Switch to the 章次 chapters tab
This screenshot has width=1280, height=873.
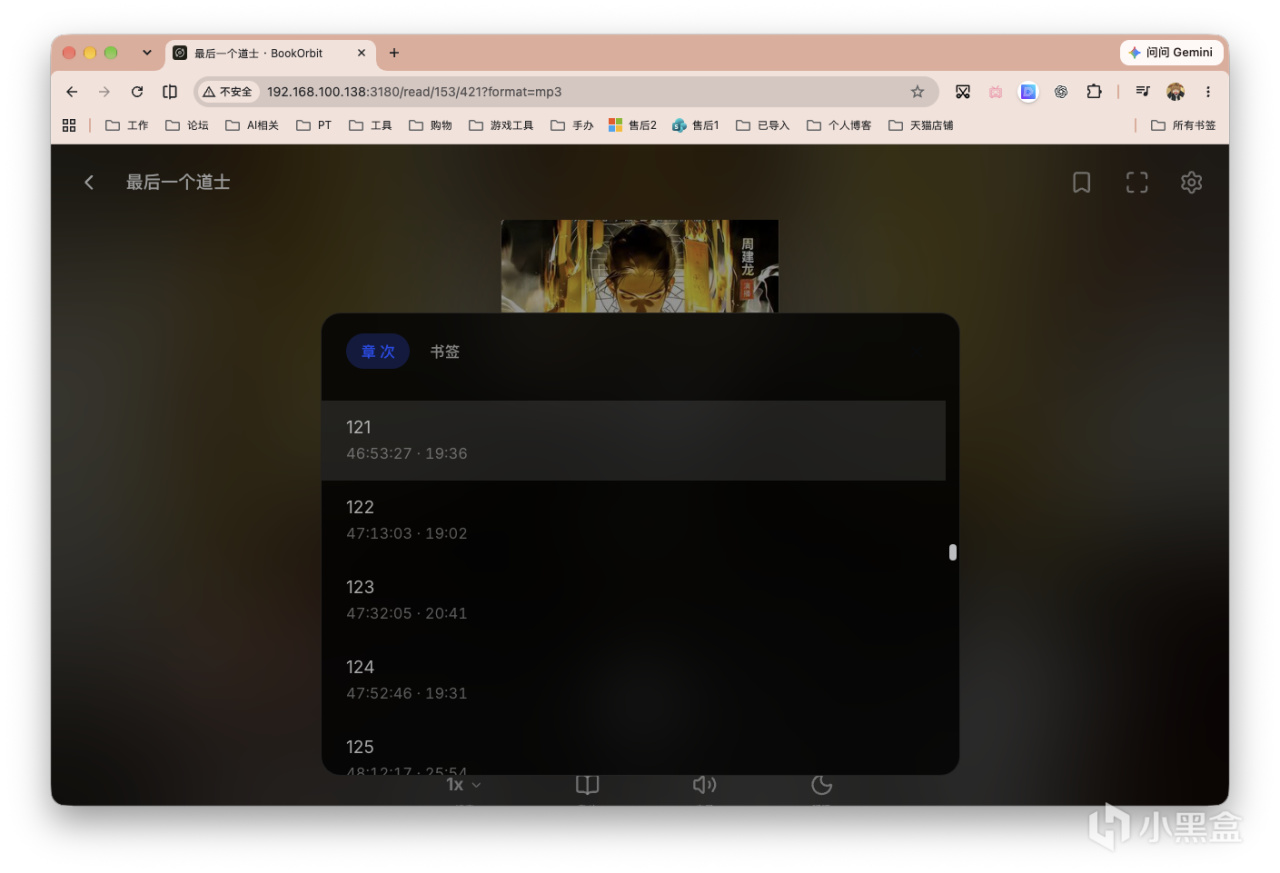(378, 351)
